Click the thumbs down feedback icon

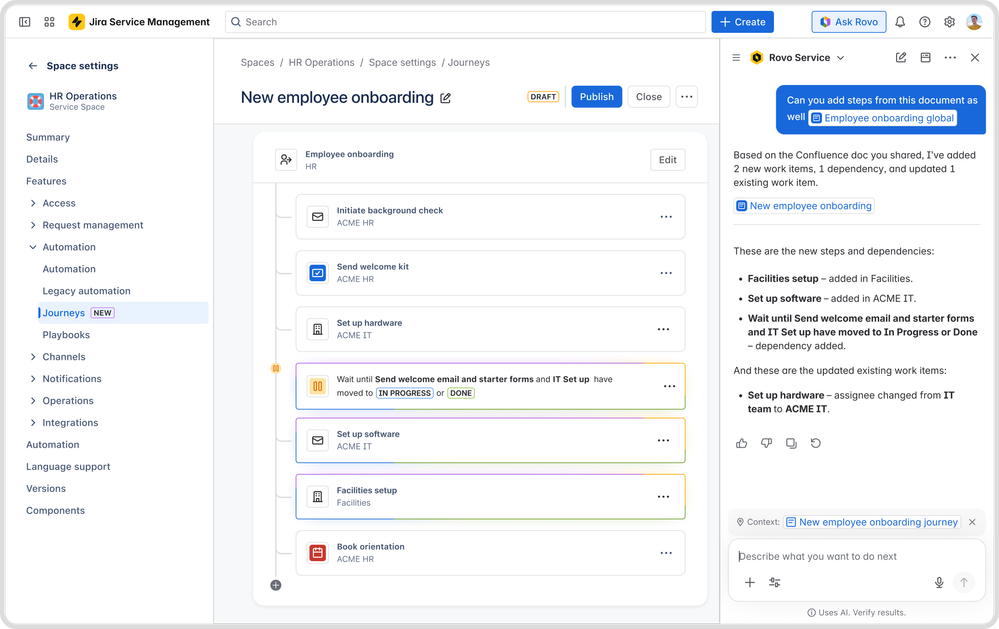coord(766,443)
